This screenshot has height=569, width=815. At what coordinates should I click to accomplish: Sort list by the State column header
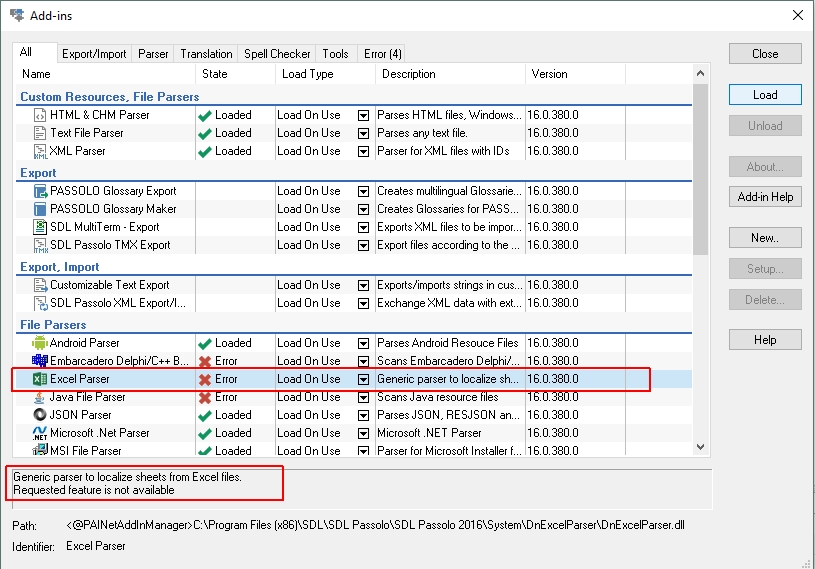tap(234, 74)
